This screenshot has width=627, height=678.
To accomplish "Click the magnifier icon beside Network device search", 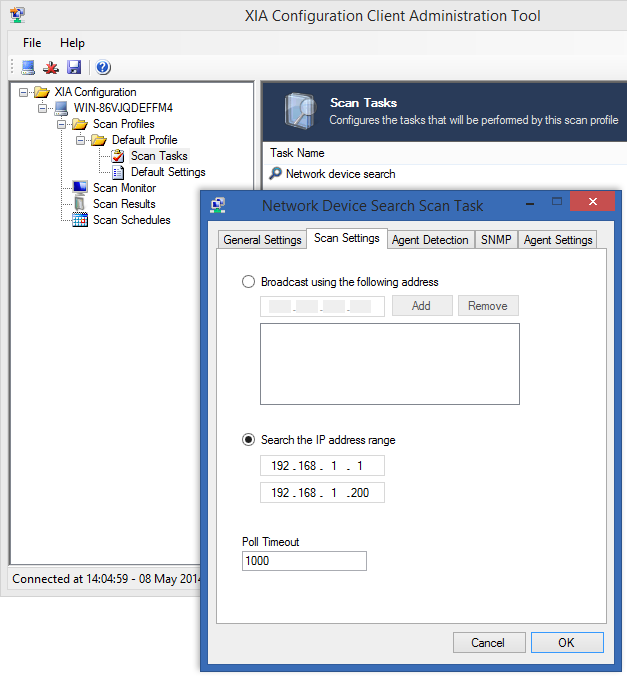I will point(275,173).
